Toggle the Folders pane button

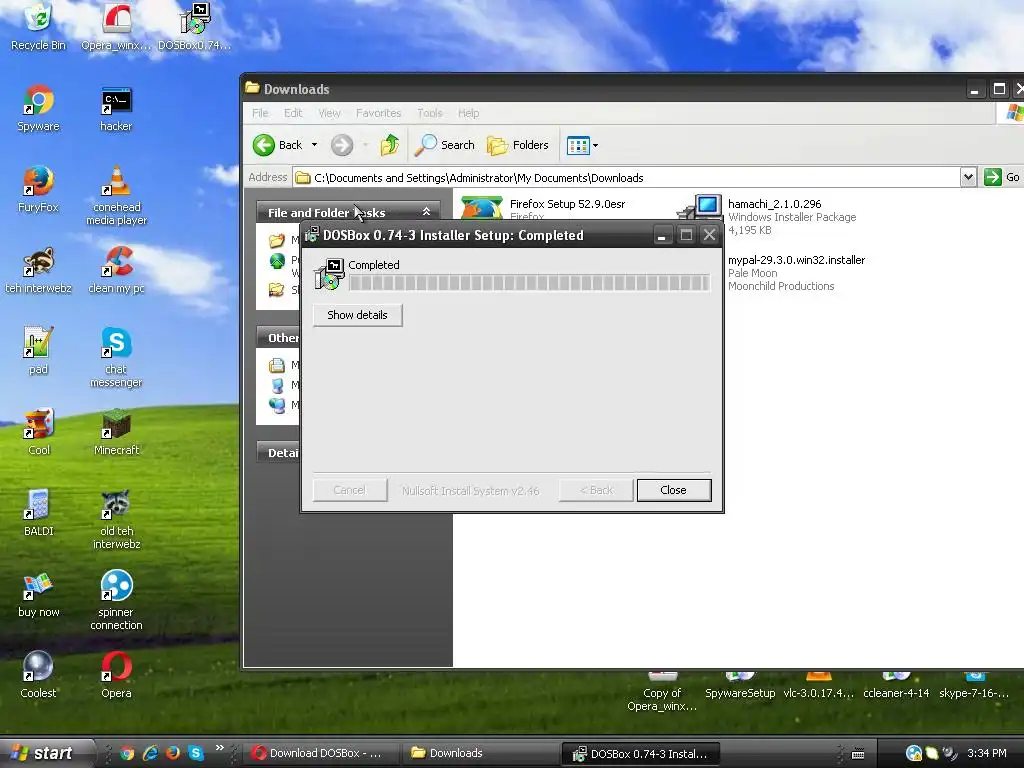click(518, 145)
